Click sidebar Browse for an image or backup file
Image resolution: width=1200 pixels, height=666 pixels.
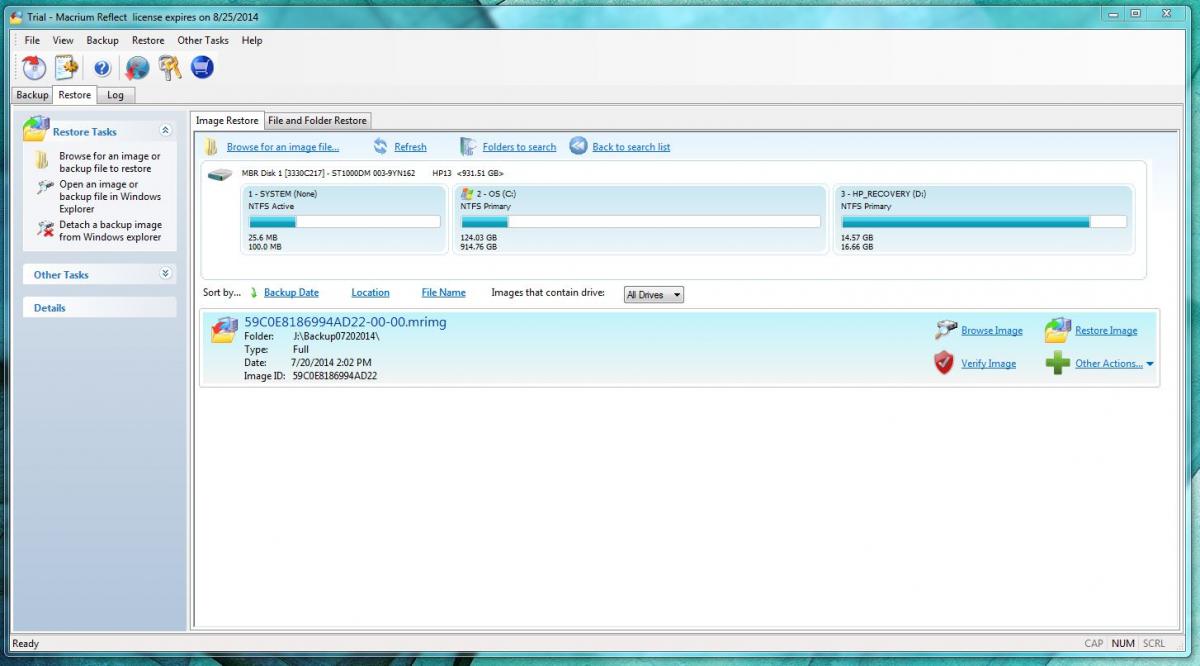(x=109, y=162)
